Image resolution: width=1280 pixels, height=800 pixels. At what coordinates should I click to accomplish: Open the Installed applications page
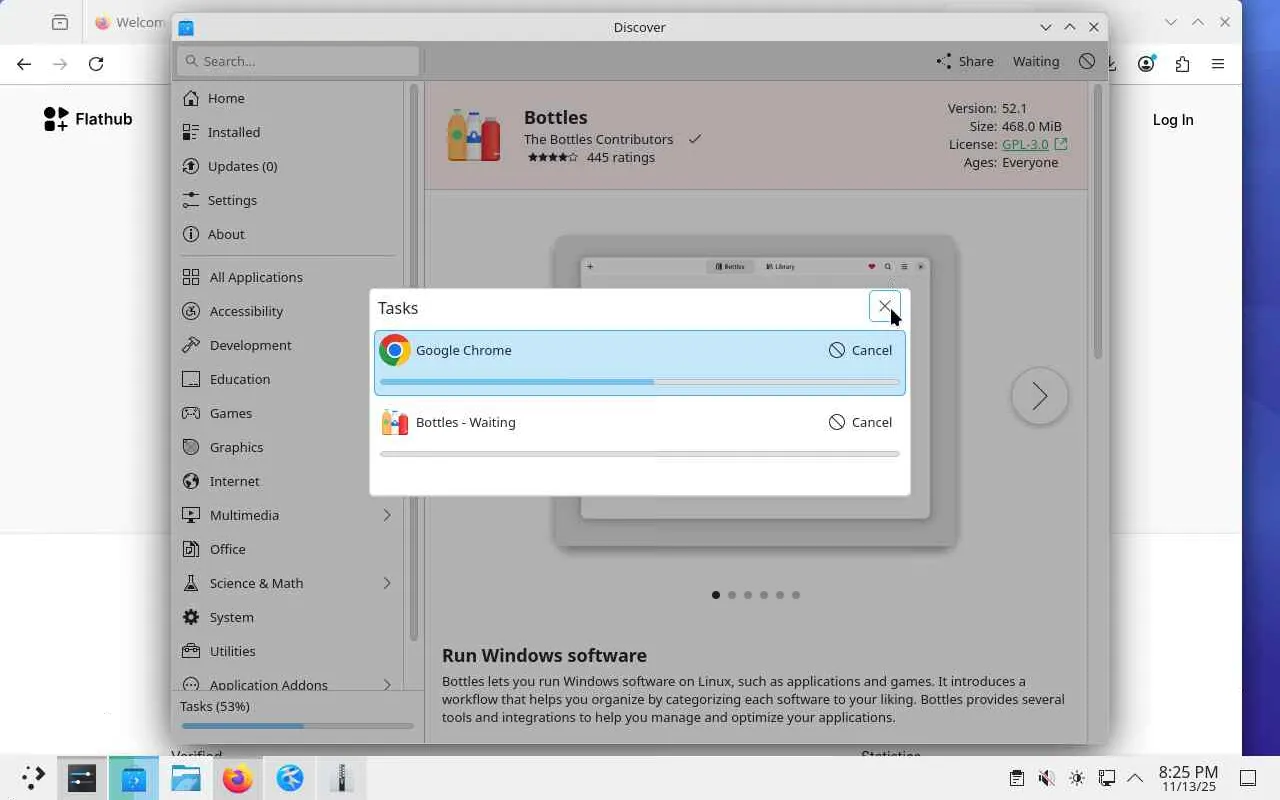click(290, 132)
